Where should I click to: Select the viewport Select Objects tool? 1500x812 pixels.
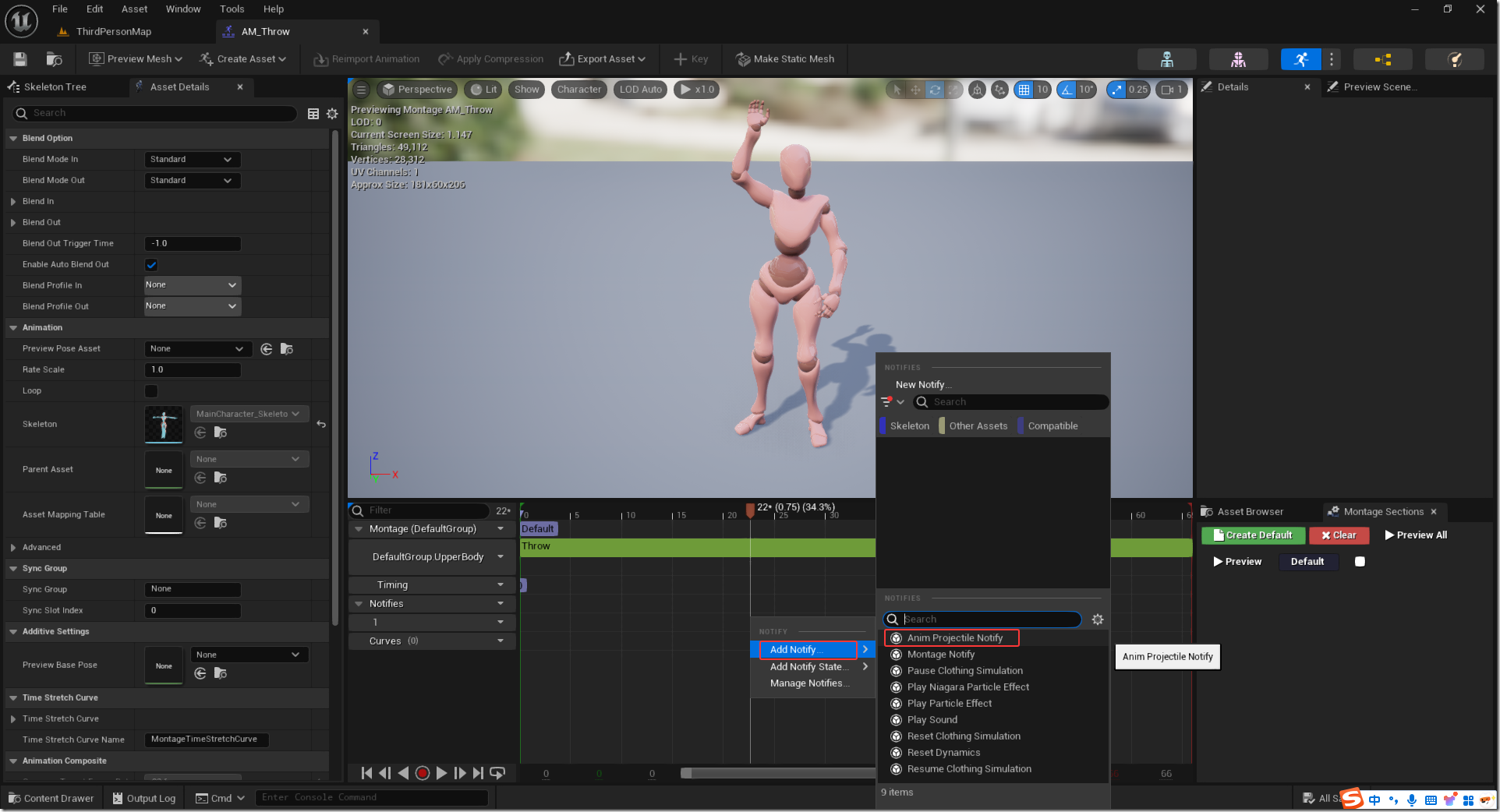click(897, 90)
